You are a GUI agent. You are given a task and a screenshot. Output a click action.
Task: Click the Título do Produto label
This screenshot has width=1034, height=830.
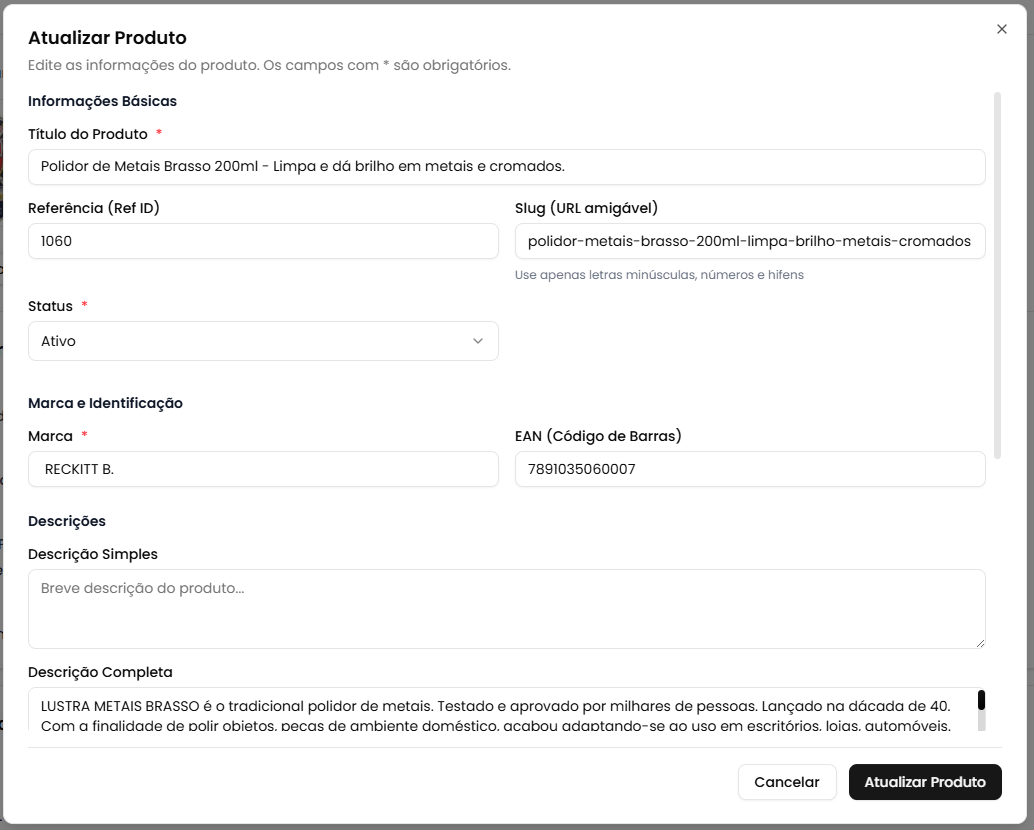(x=88, y=134)
